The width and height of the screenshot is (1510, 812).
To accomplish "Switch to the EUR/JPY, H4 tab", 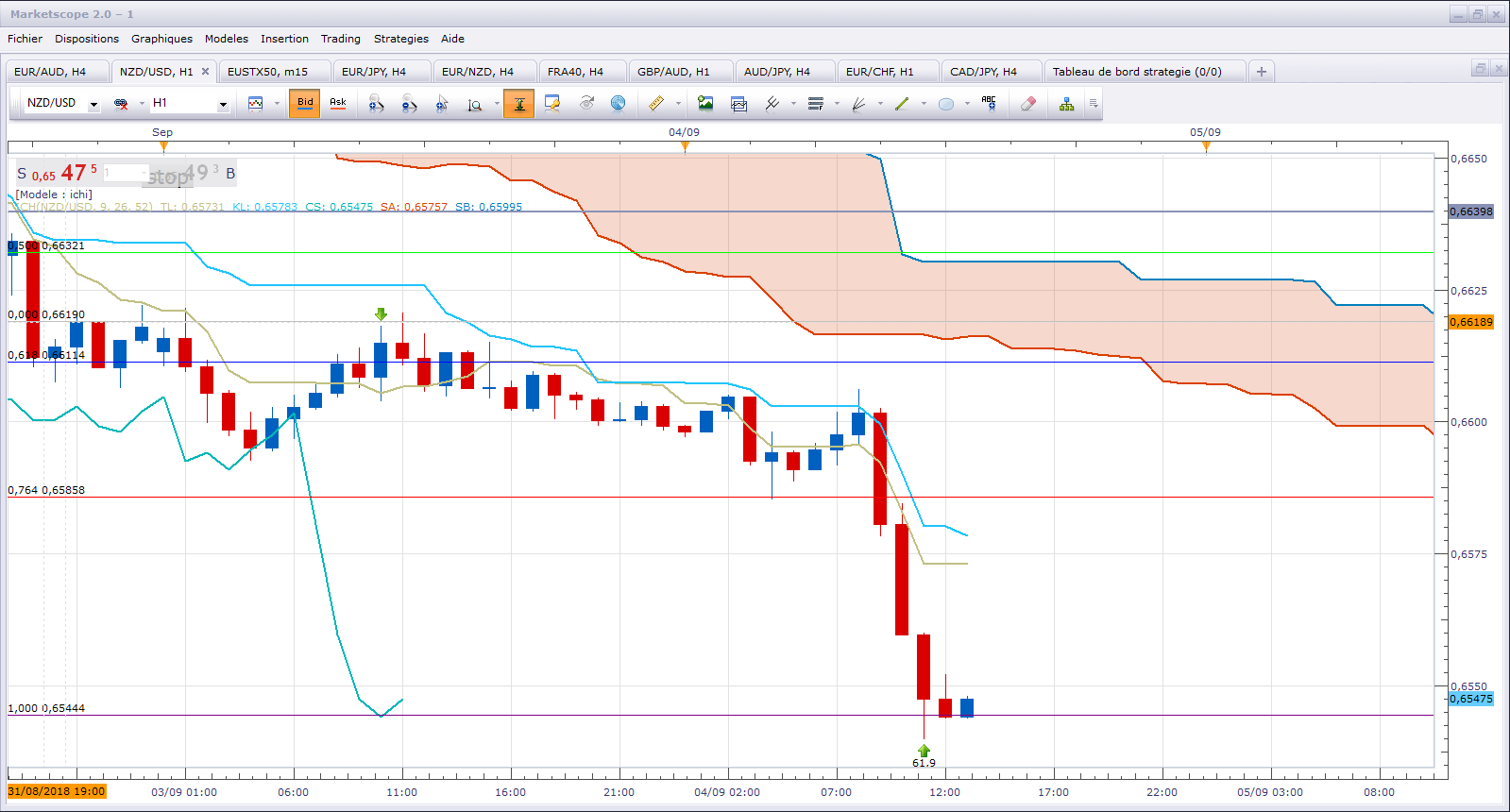I will tap(382, 72).
